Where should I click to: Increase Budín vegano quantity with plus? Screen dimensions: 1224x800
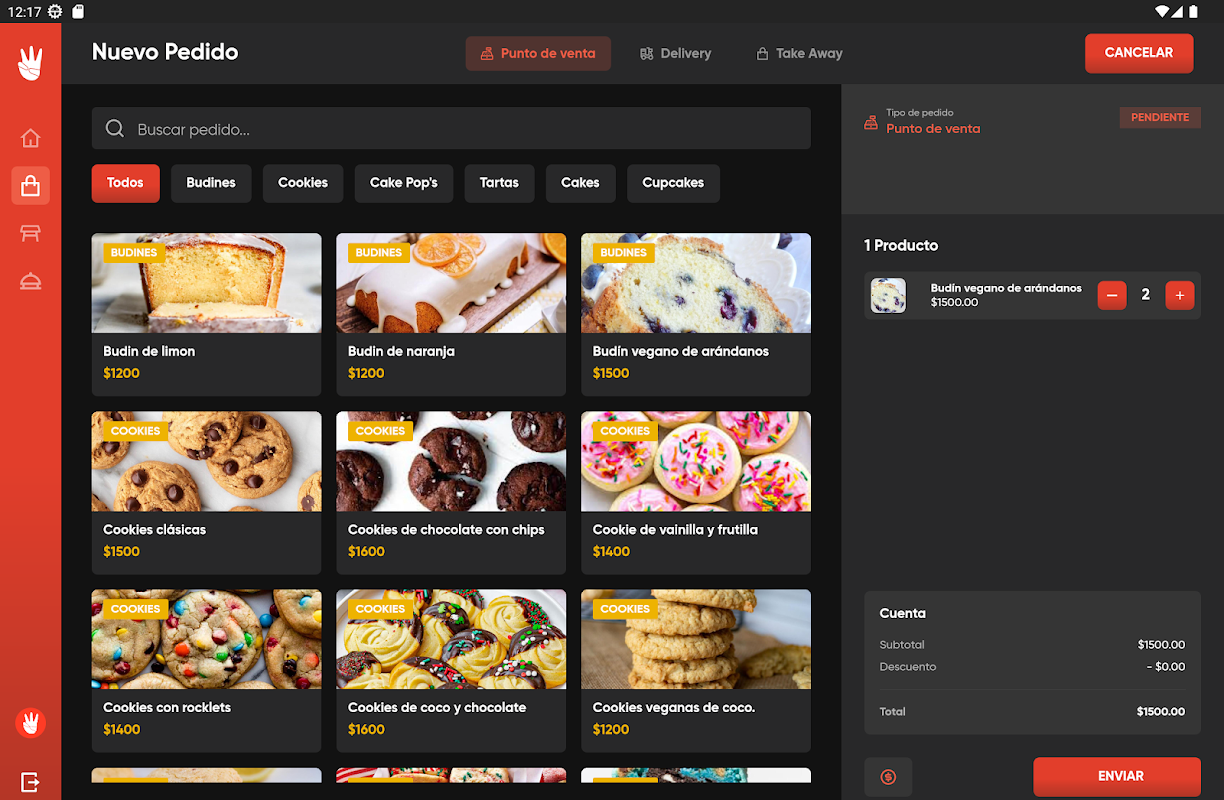tap(1180, 295)
